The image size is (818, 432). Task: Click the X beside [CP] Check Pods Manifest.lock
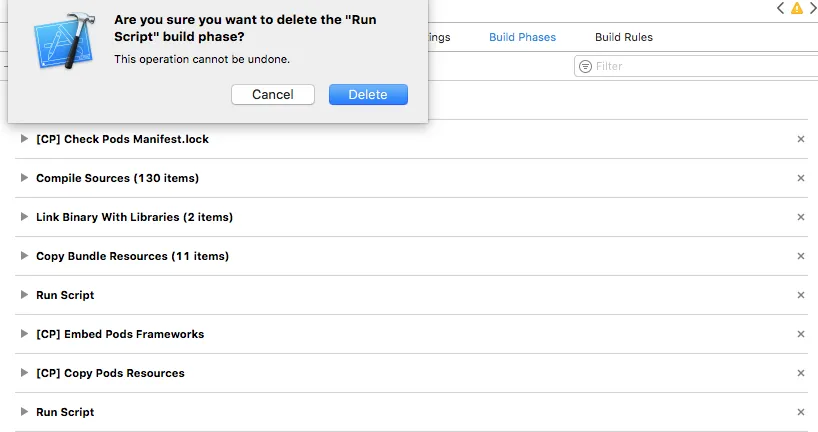click(x=800, y=139)
